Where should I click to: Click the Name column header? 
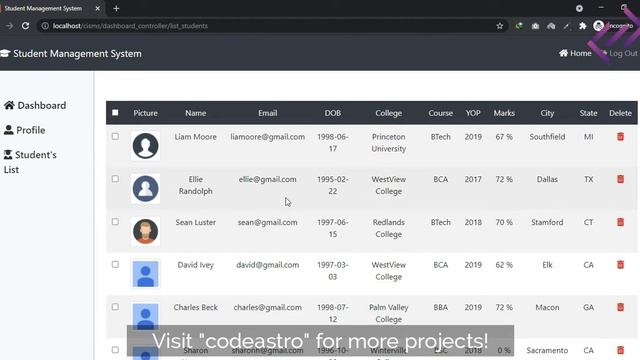[196, 113]
